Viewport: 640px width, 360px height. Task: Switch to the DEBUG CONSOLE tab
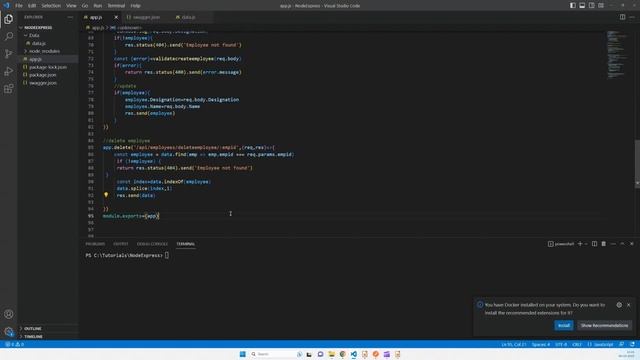tap(152, 244)
